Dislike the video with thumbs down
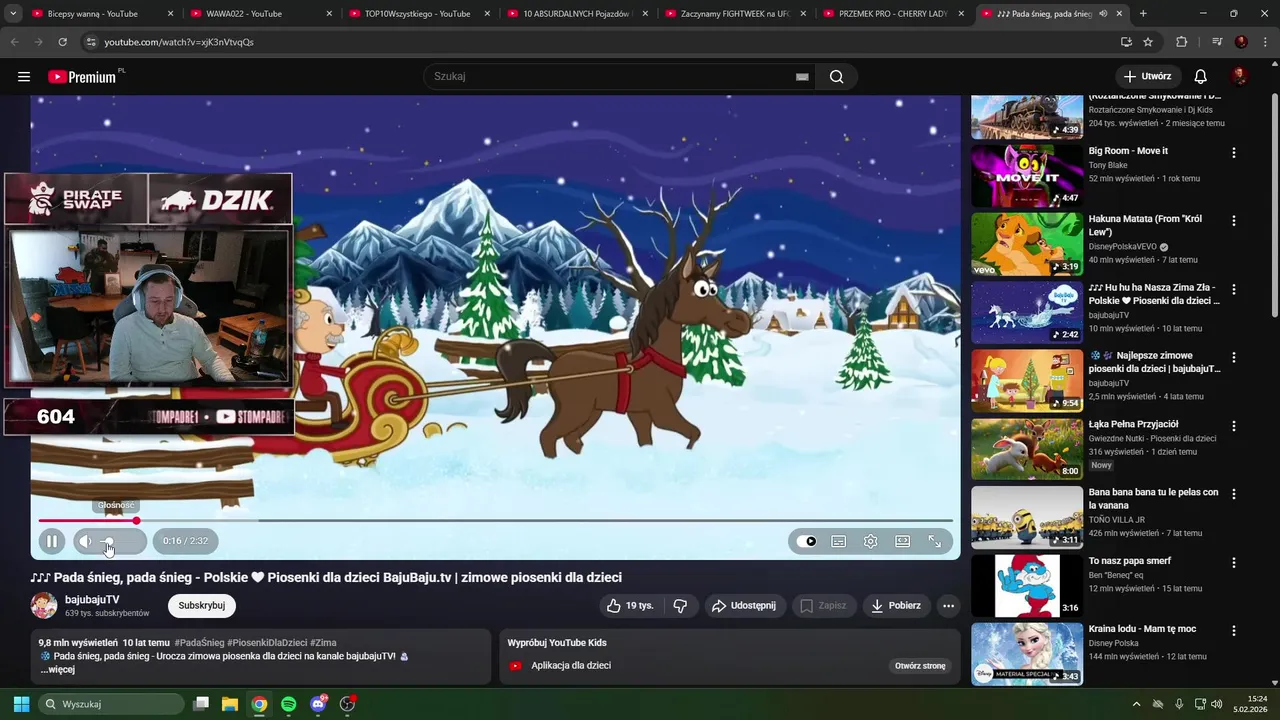The image size is (1280, 720). pyautogui.click(x=680, y=605)
